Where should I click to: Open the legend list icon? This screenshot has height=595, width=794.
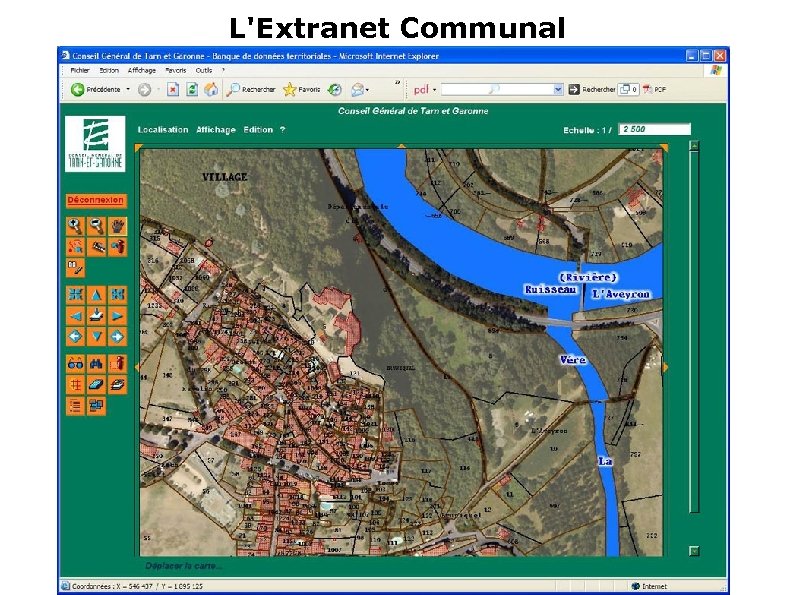(75, 406)
